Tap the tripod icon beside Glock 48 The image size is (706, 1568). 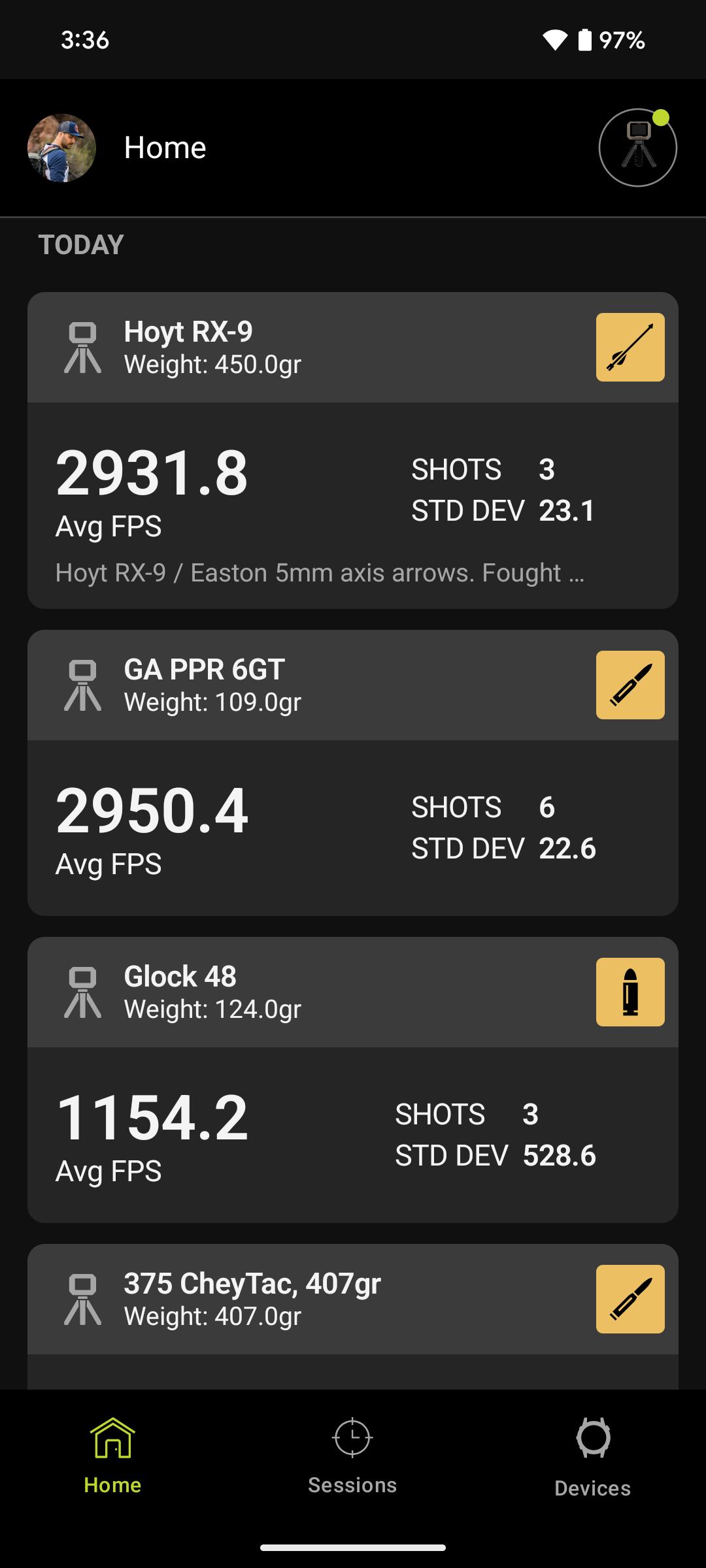click(x=83, y=992)
